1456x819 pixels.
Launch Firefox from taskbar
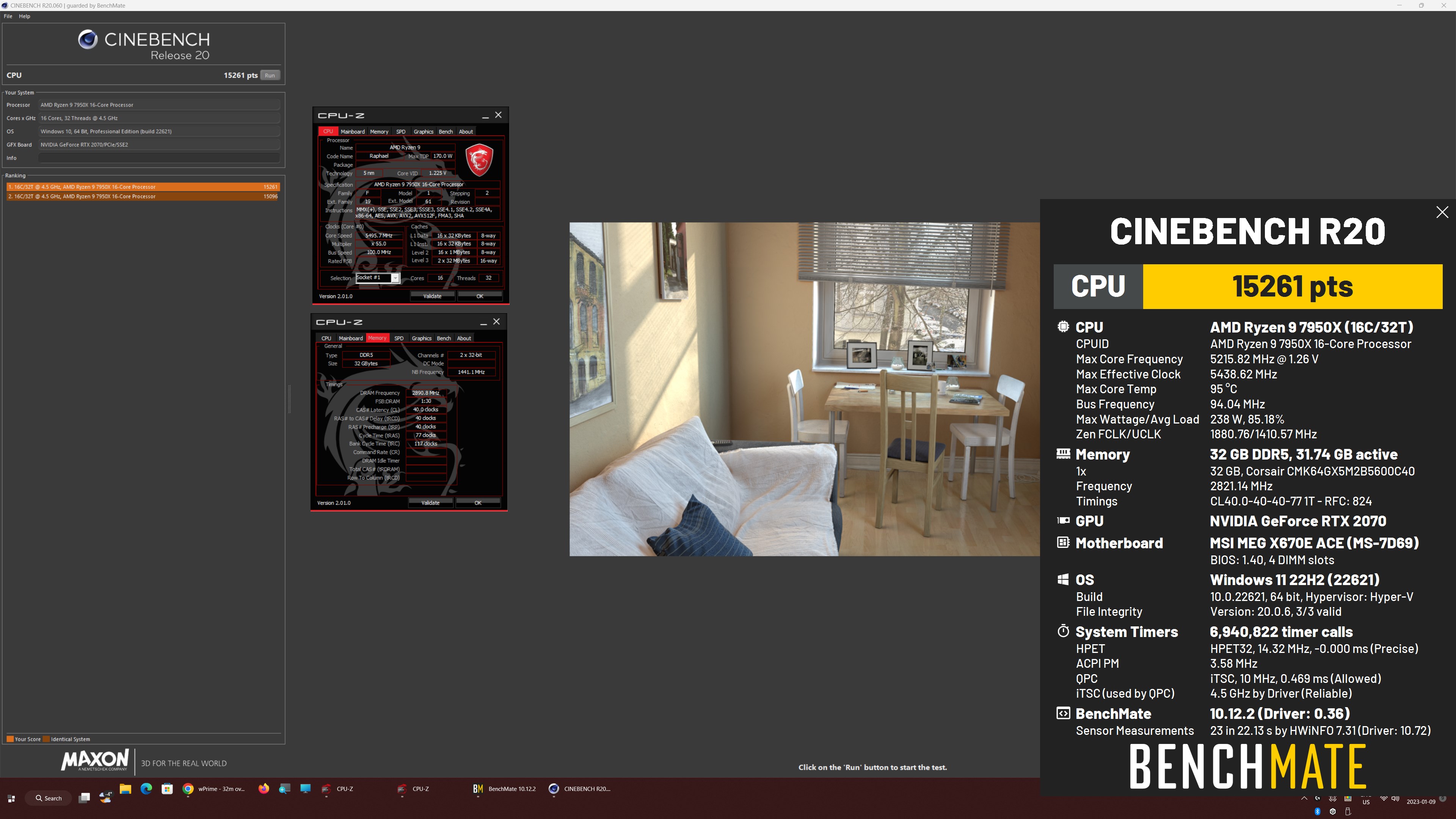pos(264,789)
